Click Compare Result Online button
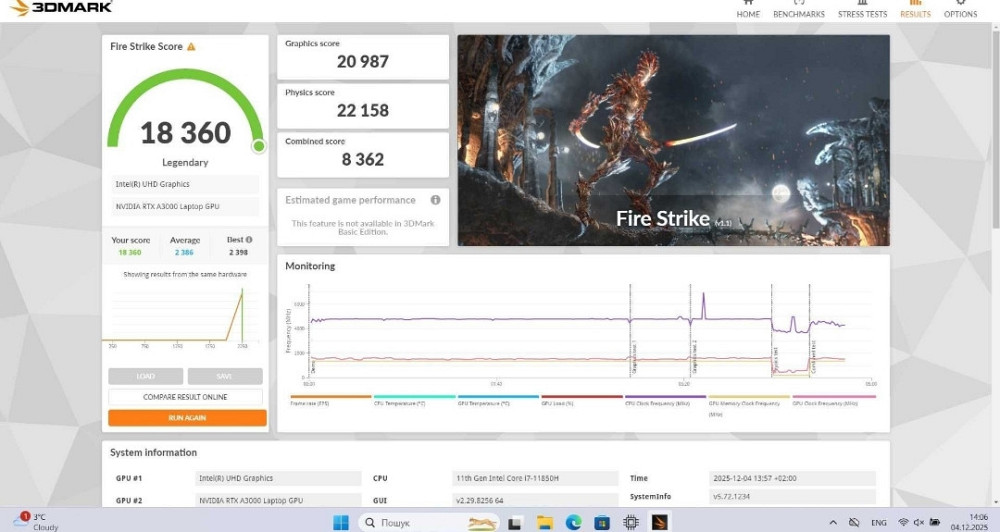The height and width of the screenshot is (532, 1000). point(185,397)
